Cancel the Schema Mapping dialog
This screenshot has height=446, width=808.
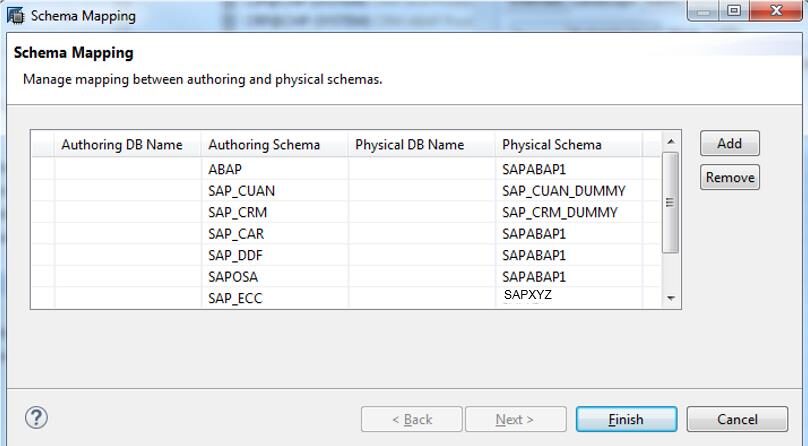click(736, 419)
